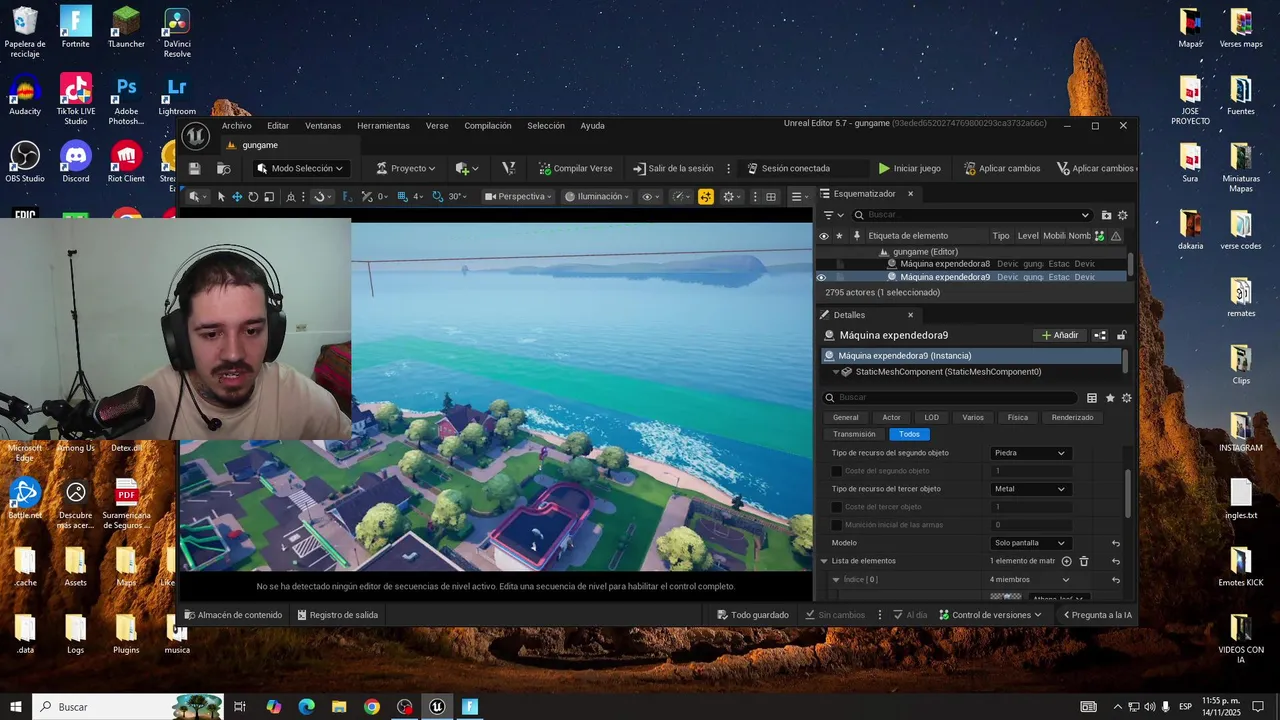Click the pin column header in Esquematizador
1280x720 pixels.
[856, 236]
